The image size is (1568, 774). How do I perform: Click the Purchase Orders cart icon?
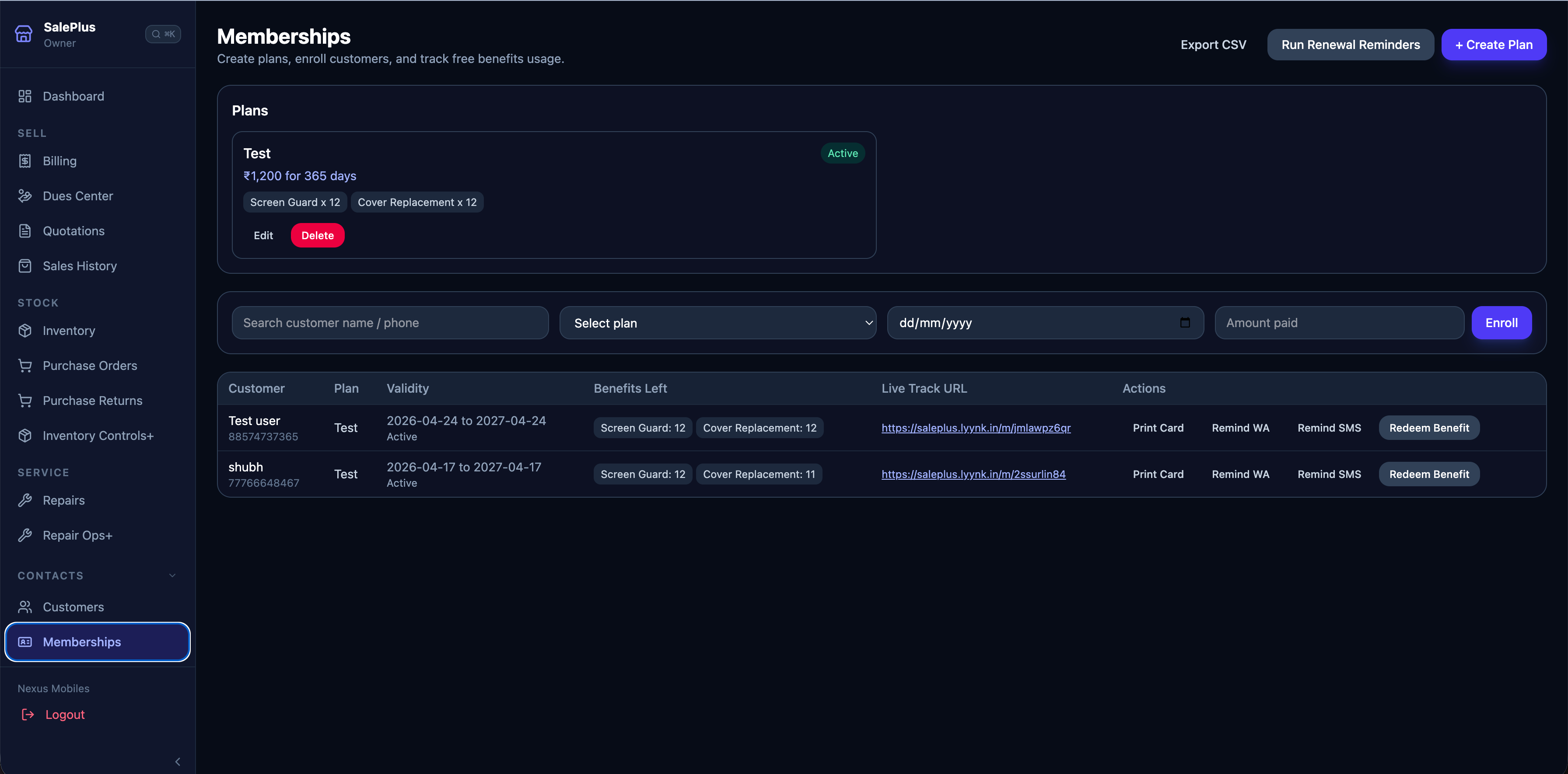point(24,365)
